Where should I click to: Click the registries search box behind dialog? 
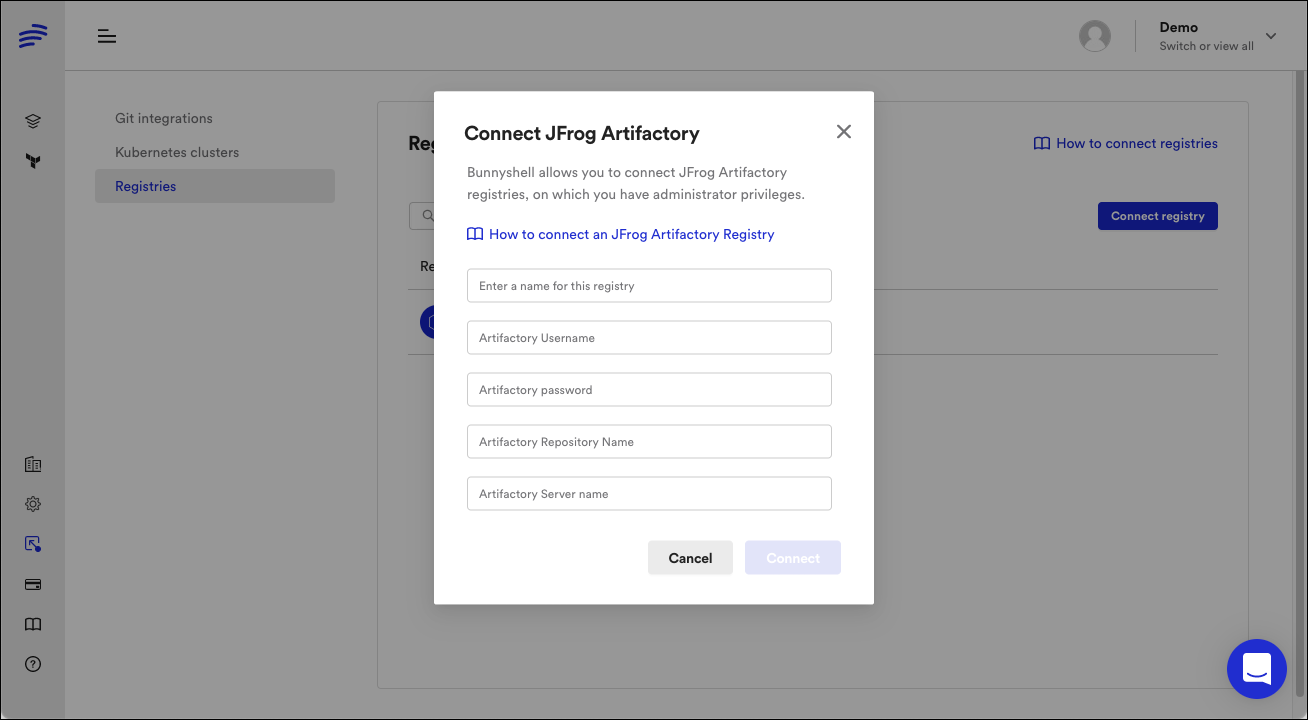pyautogui.click(x=422, y=215)
